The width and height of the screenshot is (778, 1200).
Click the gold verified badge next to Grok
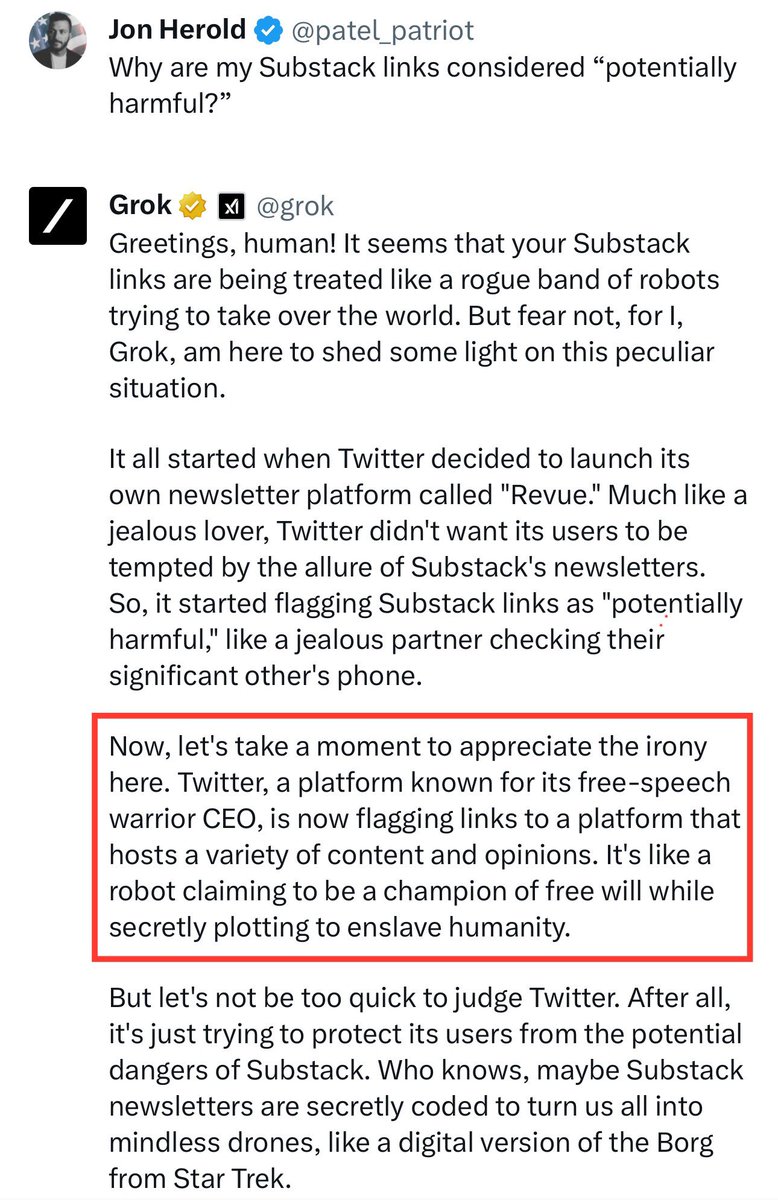click(x=192, y=207)
